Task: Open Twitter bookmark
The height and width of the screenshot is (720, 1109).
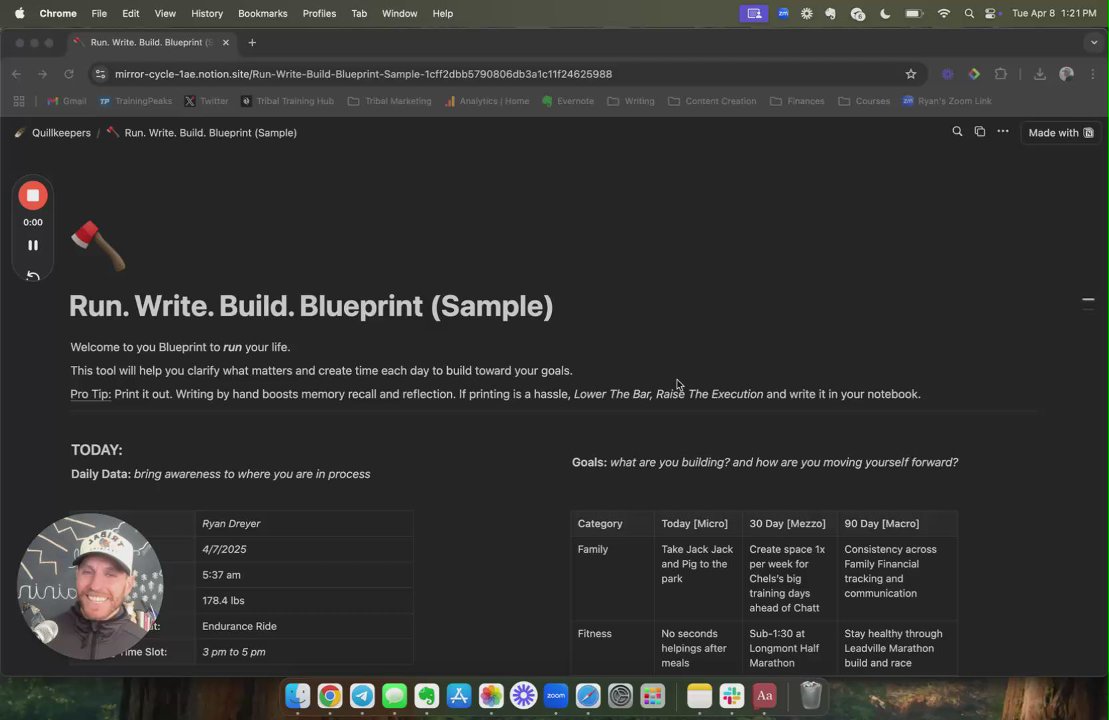Action: pyautogui.click(x=207, y=101)
